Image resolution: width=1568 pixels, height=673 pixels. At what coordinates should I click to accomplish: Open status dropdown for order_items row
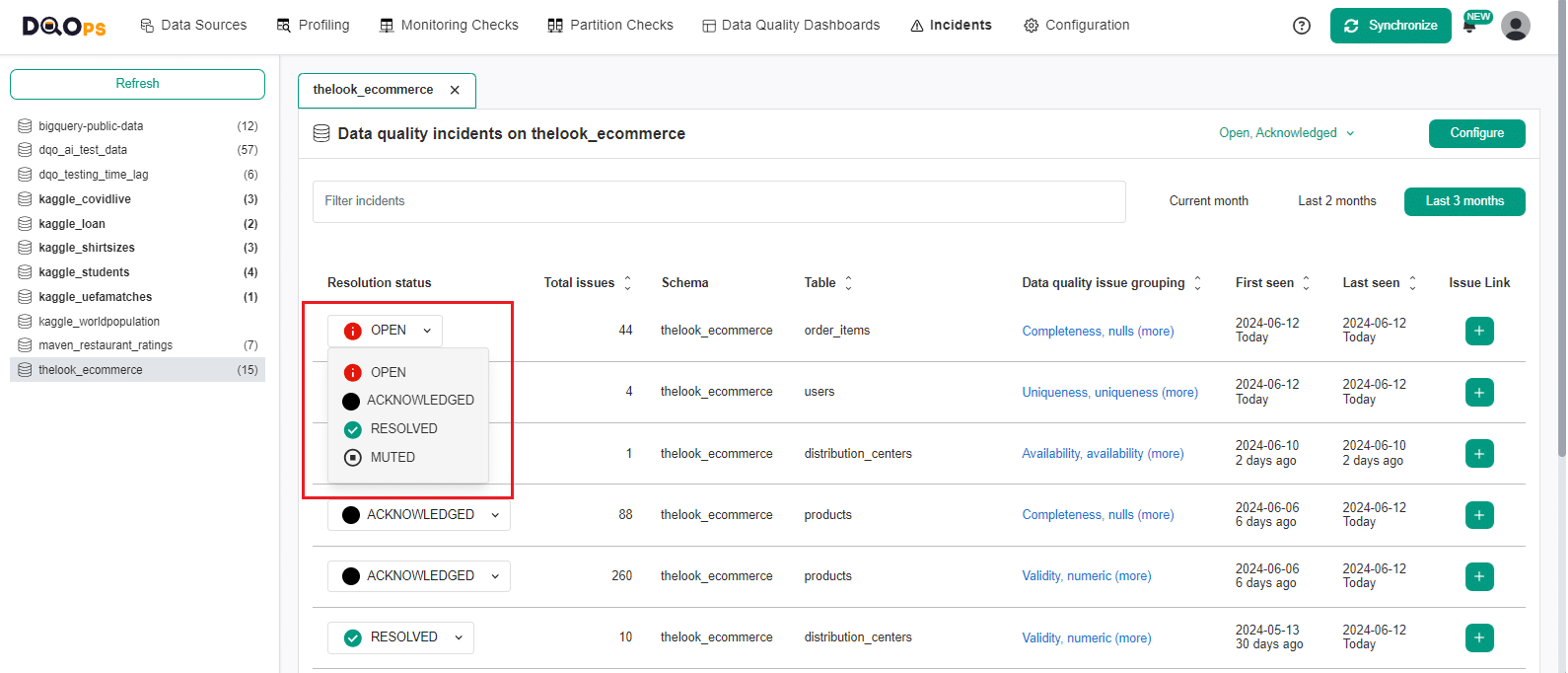point(385,331)
